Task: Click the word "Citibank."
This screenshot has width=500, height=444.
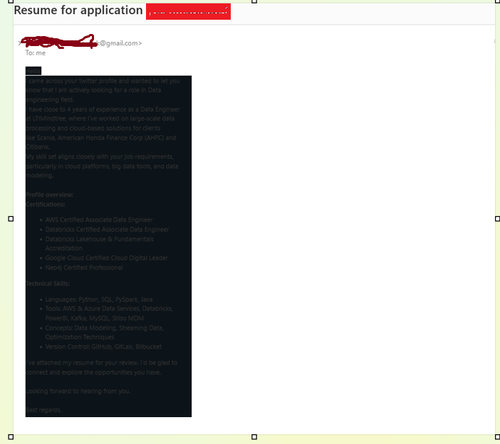Action: [38, 147]
